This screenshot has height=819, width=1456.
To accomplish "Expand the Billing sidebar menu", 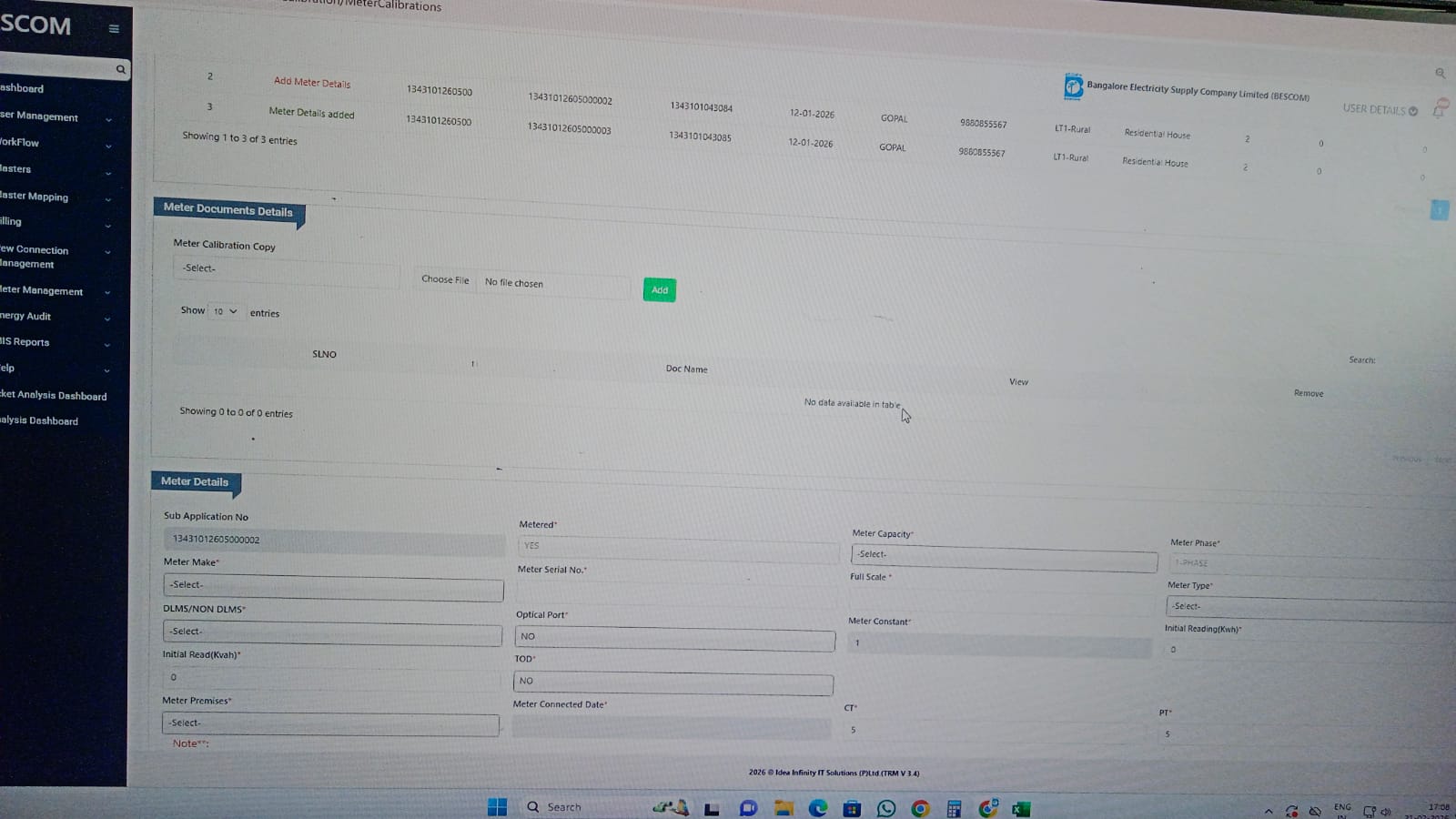I will point(108,225).
